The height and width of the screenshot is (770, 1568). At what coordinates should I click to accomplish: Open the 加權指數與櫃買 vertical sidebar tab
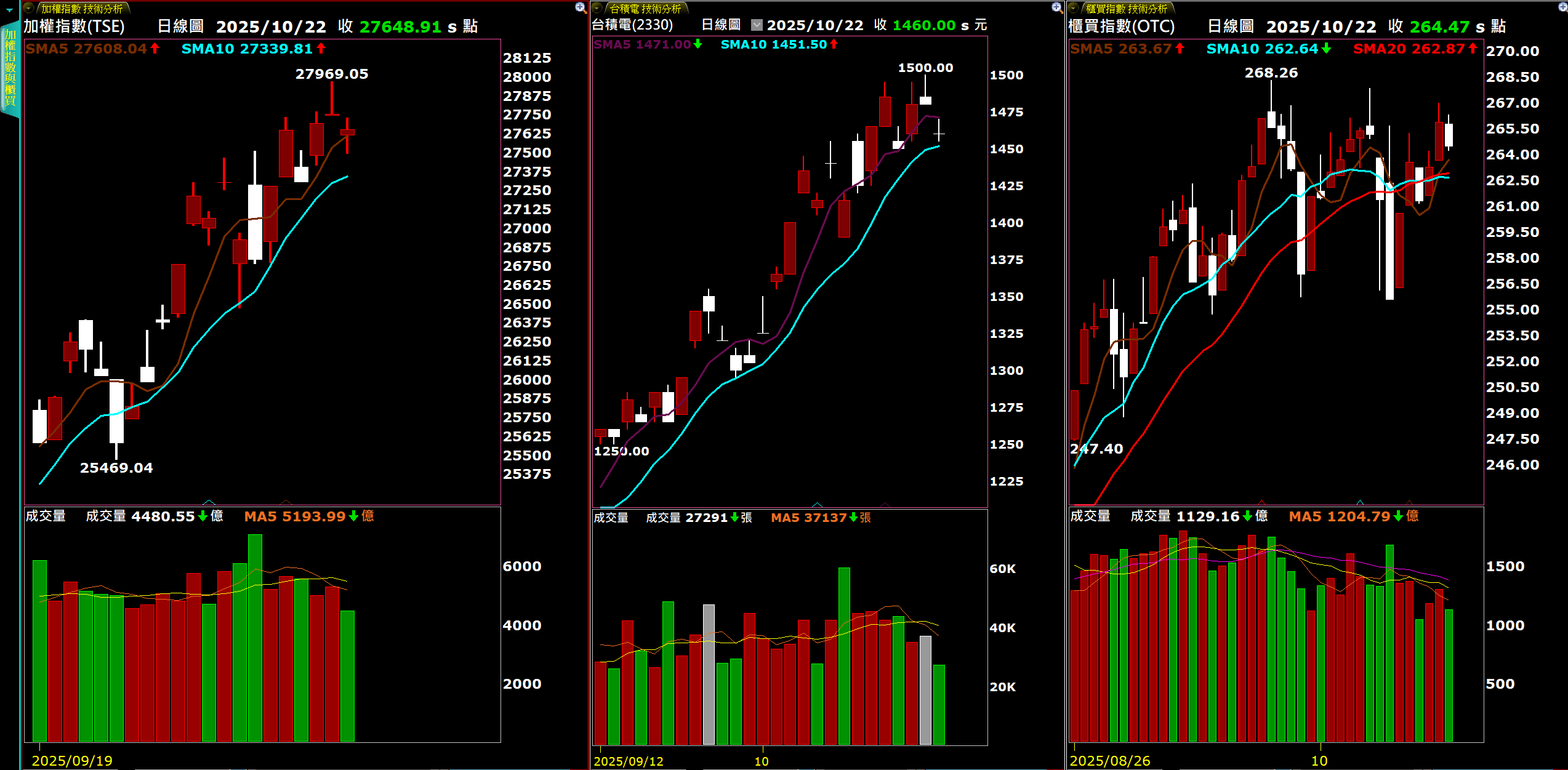point(10,68)
